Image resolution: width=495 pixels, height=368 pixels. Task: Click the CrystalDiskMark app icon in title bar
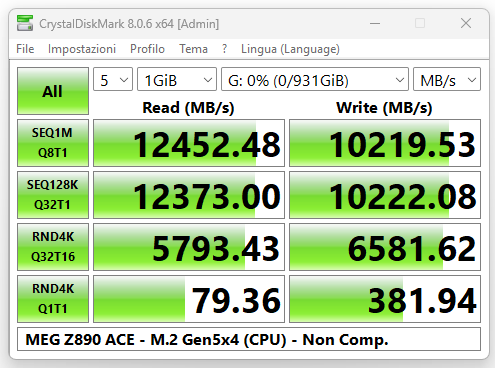click(x=25, y=23)
